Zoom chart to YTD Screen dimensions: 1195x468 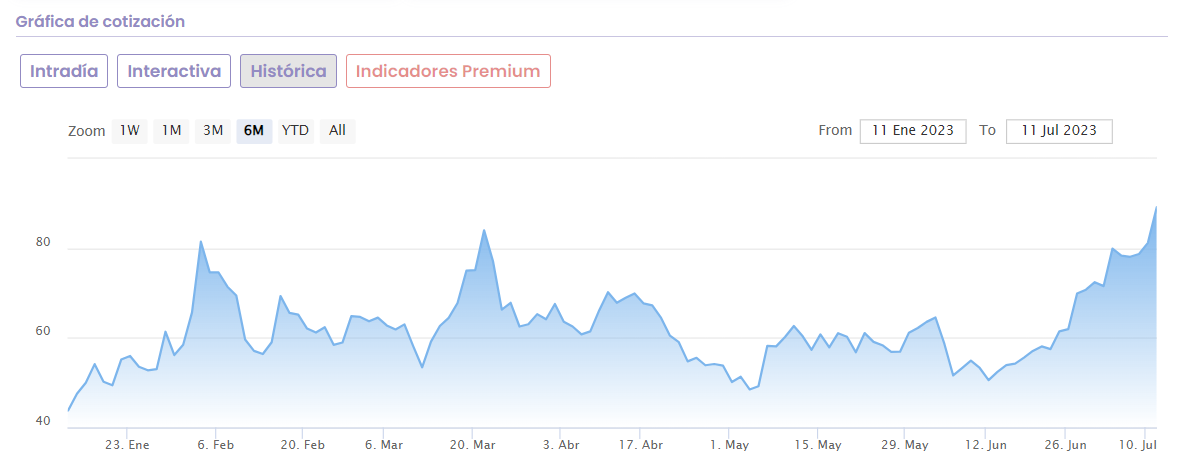tap(295, 130)
